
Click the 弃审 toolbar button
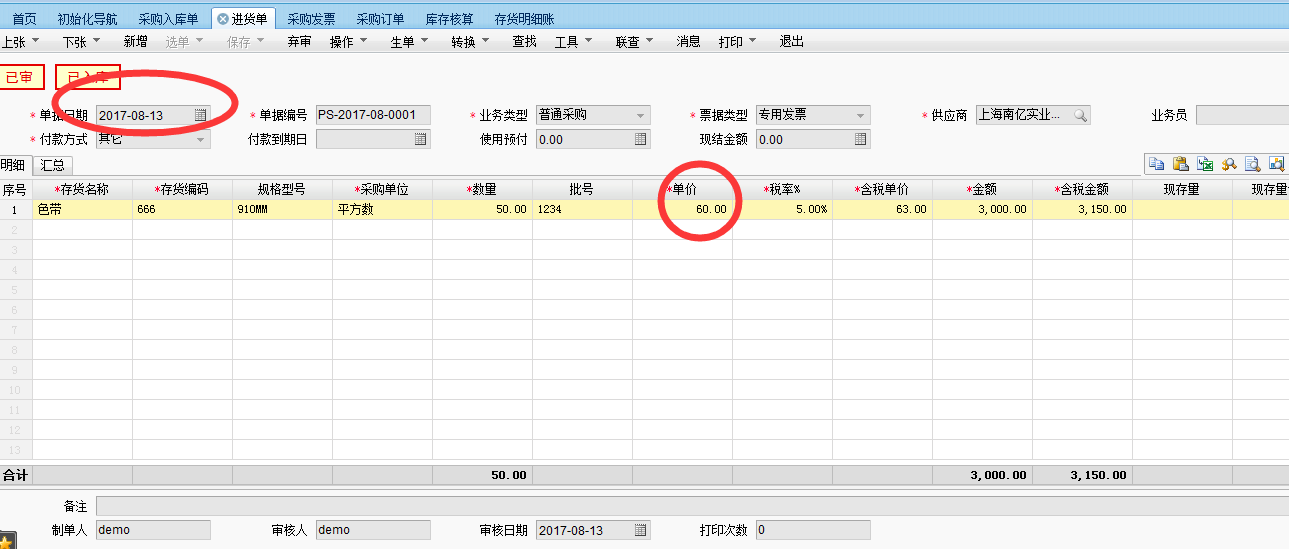pos(299,42)
